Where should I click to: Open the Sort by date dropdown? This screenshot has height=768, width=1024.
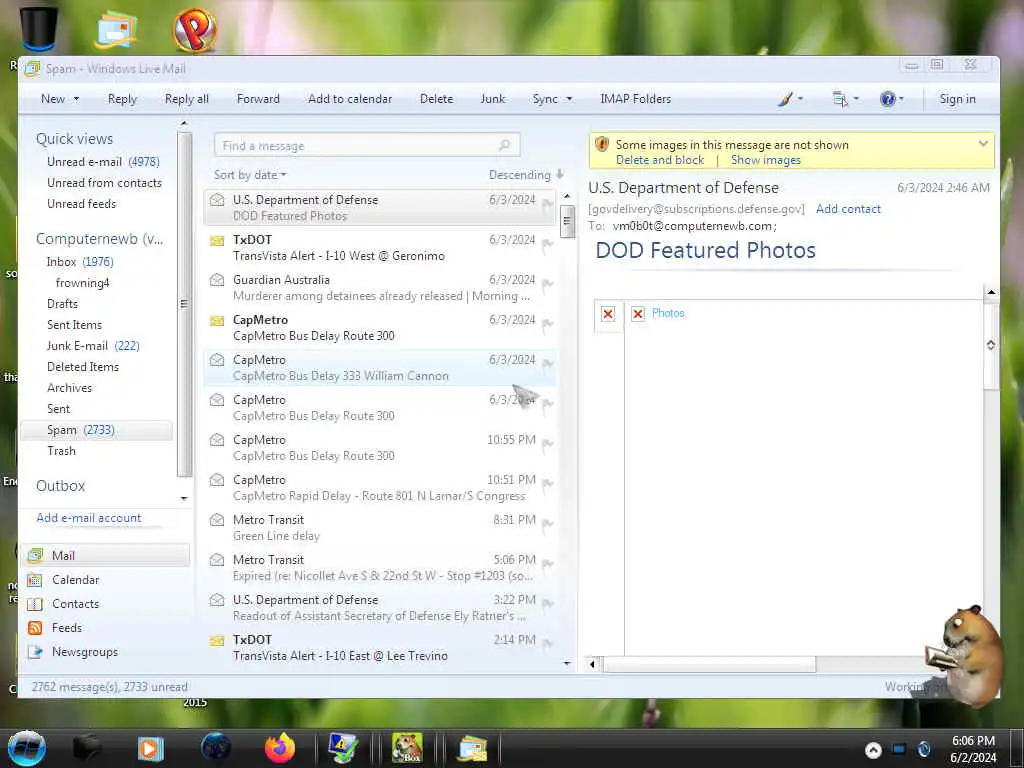249,175
